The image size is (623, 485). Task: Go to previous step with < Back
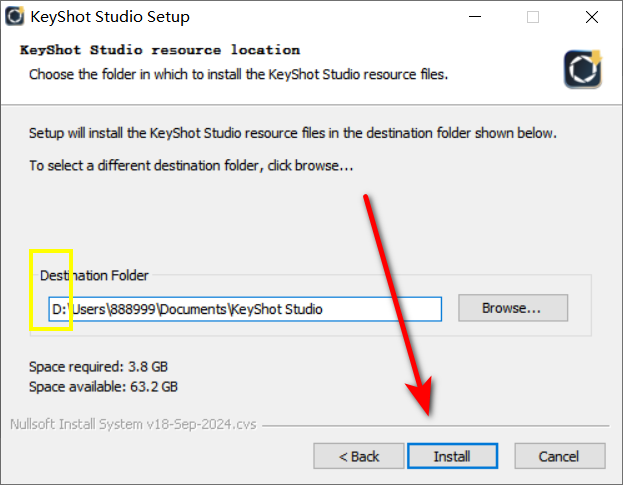point(359,456)
